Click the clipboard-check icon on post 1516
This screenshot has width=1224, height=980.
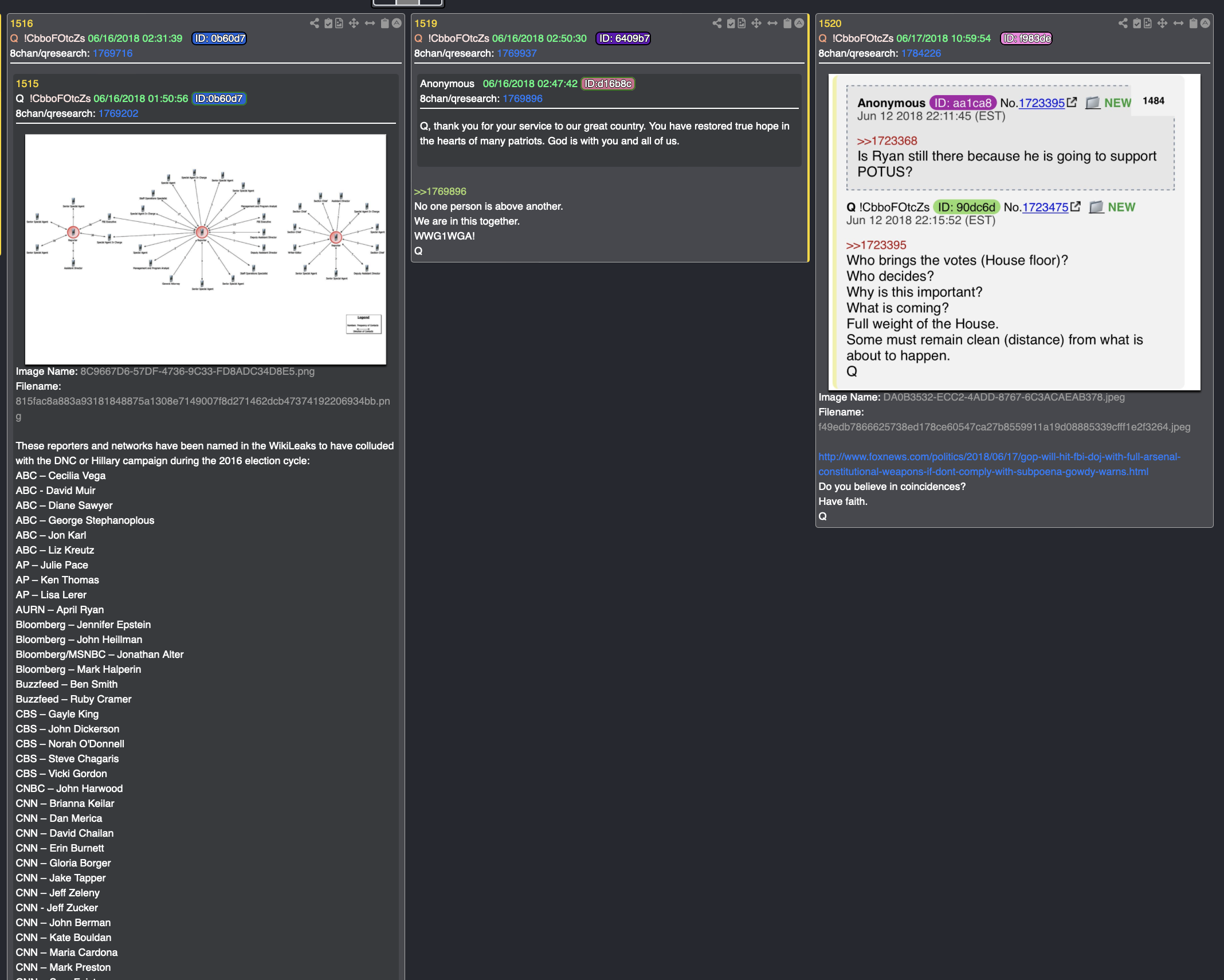[x=328, y=23]
